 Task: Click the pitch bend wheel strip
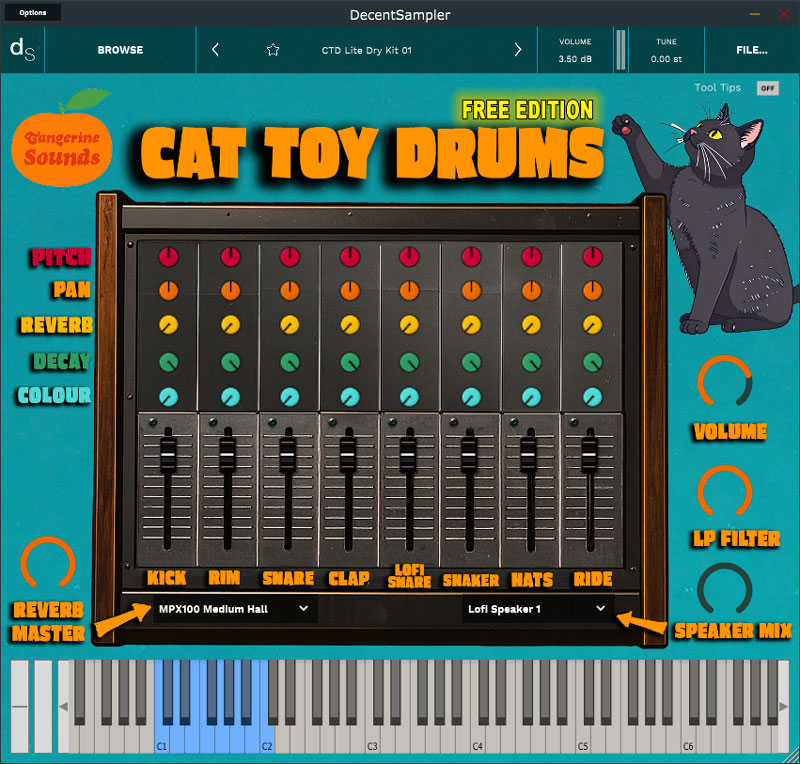point(20,706)
